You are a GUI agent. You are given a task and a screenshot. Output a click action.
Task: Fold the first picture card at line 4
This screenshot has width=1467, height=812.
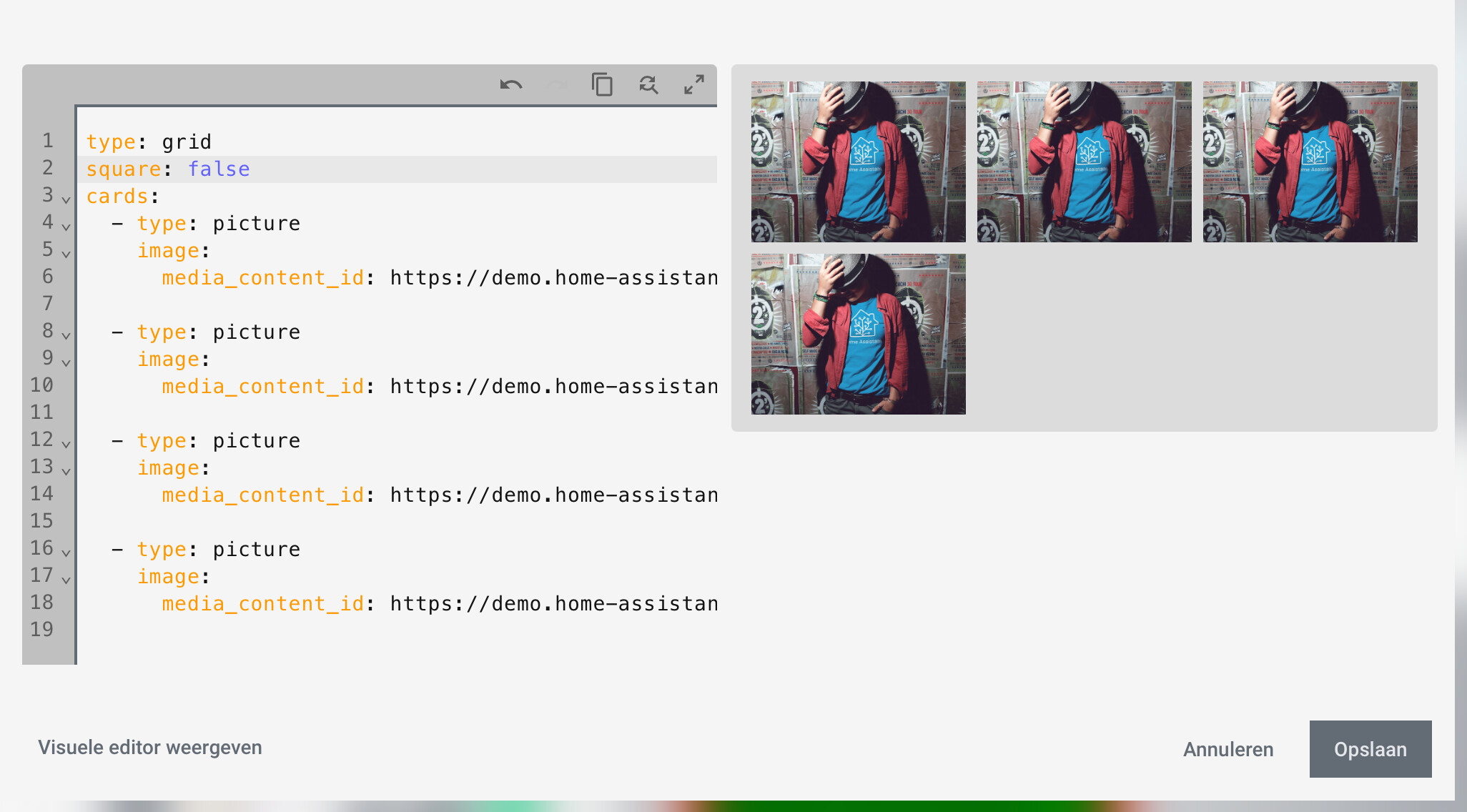click(66, 227)
